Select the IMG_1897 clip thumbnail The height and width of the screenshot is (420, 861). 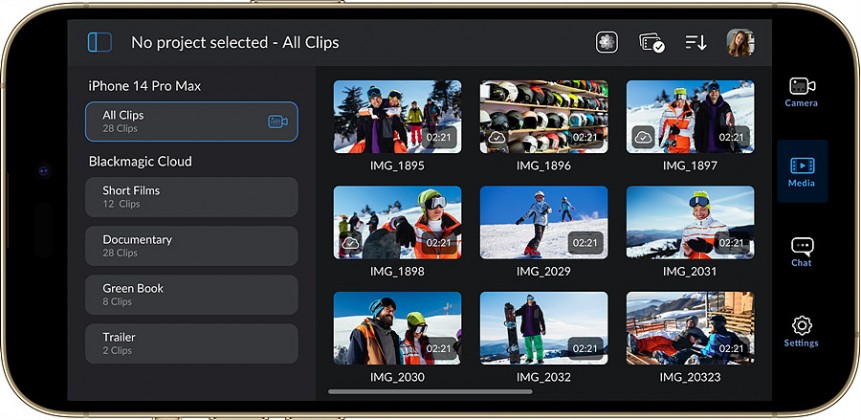(690, 116)
